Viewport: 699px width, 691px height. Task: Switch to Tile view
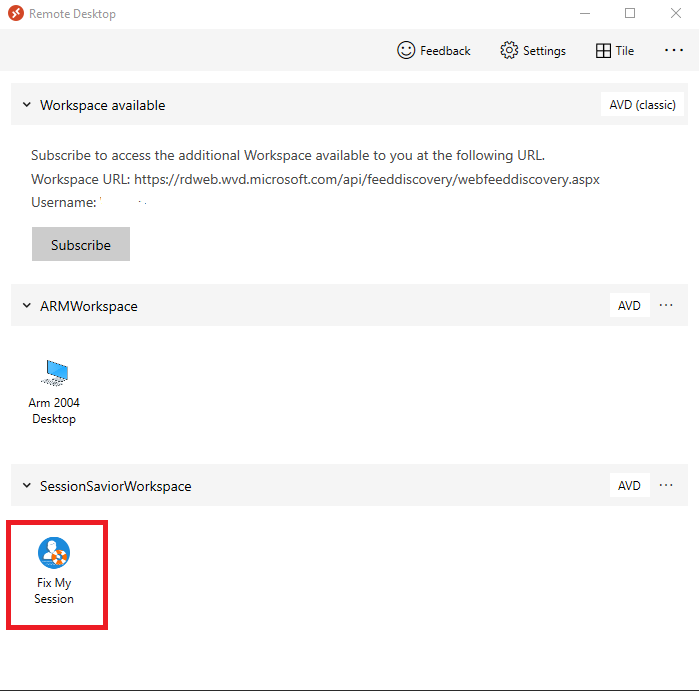614,51
